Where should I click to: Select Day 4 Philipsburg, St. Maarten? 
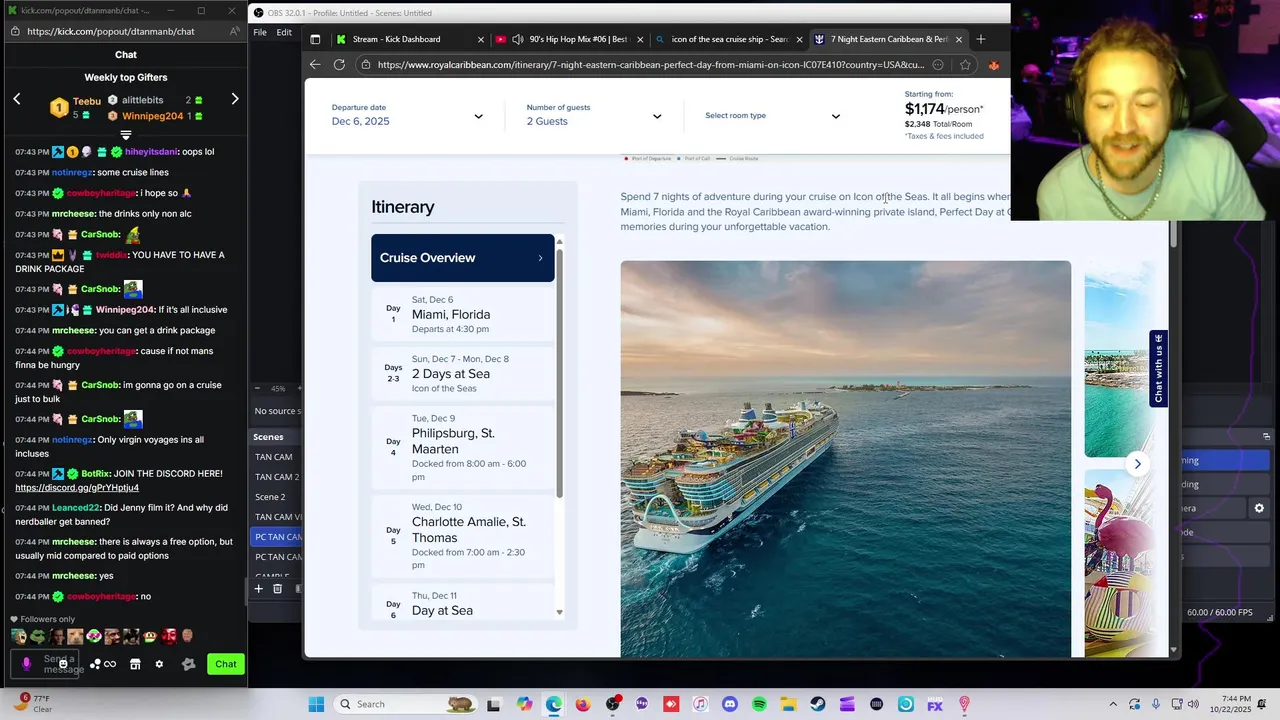click(x=462, y=448)
